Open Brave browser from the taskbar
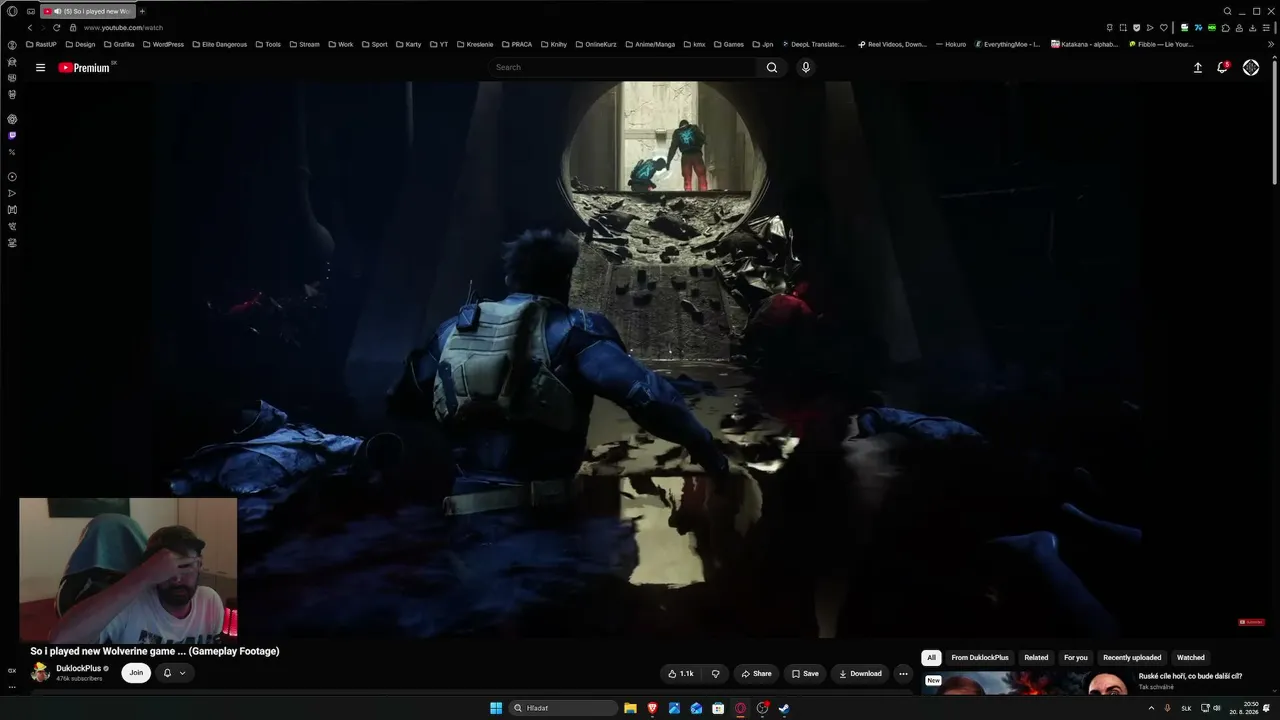The image size is (1280, 720). click(652, 708)
